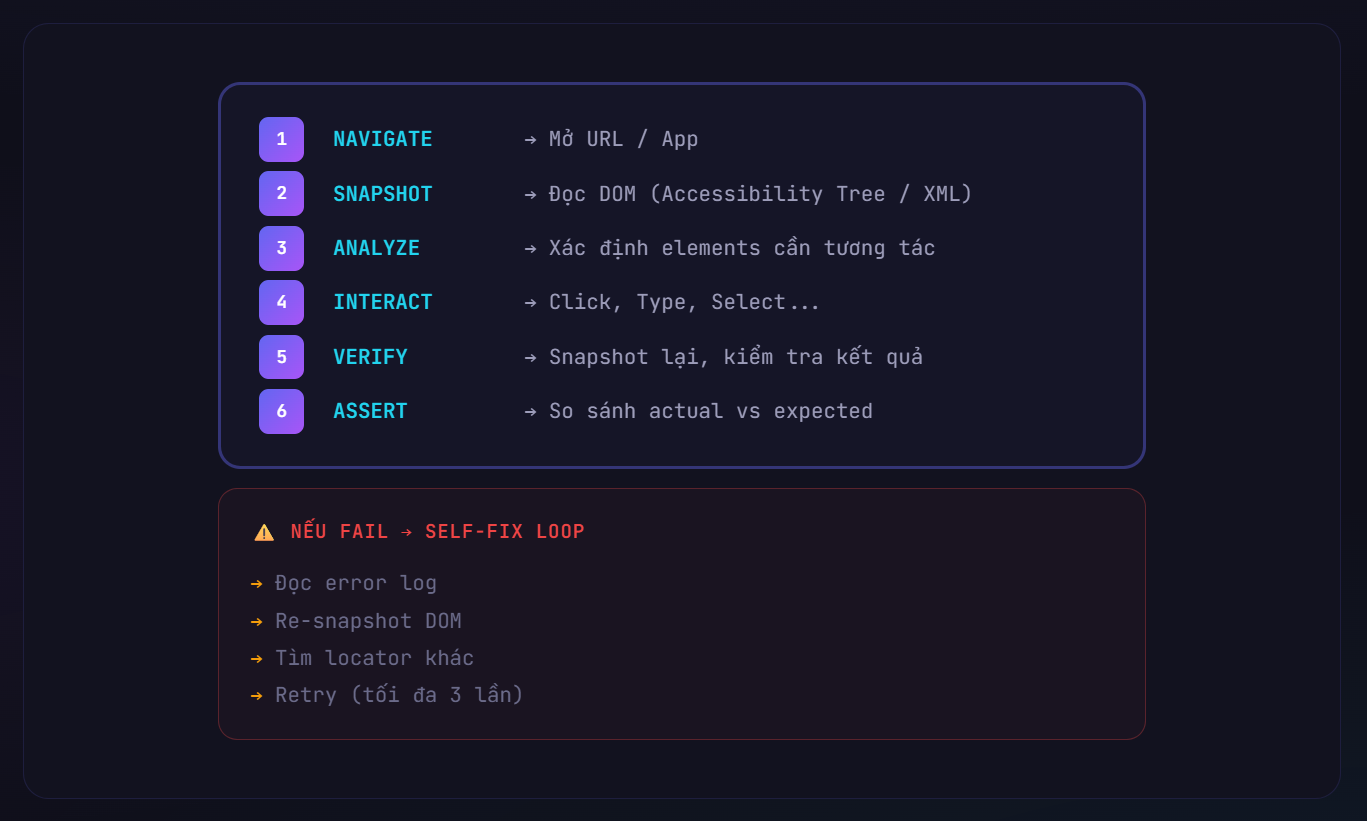Click the purple number 2 badge
Screen dimensions: 1367x821
tap(281, 193)
